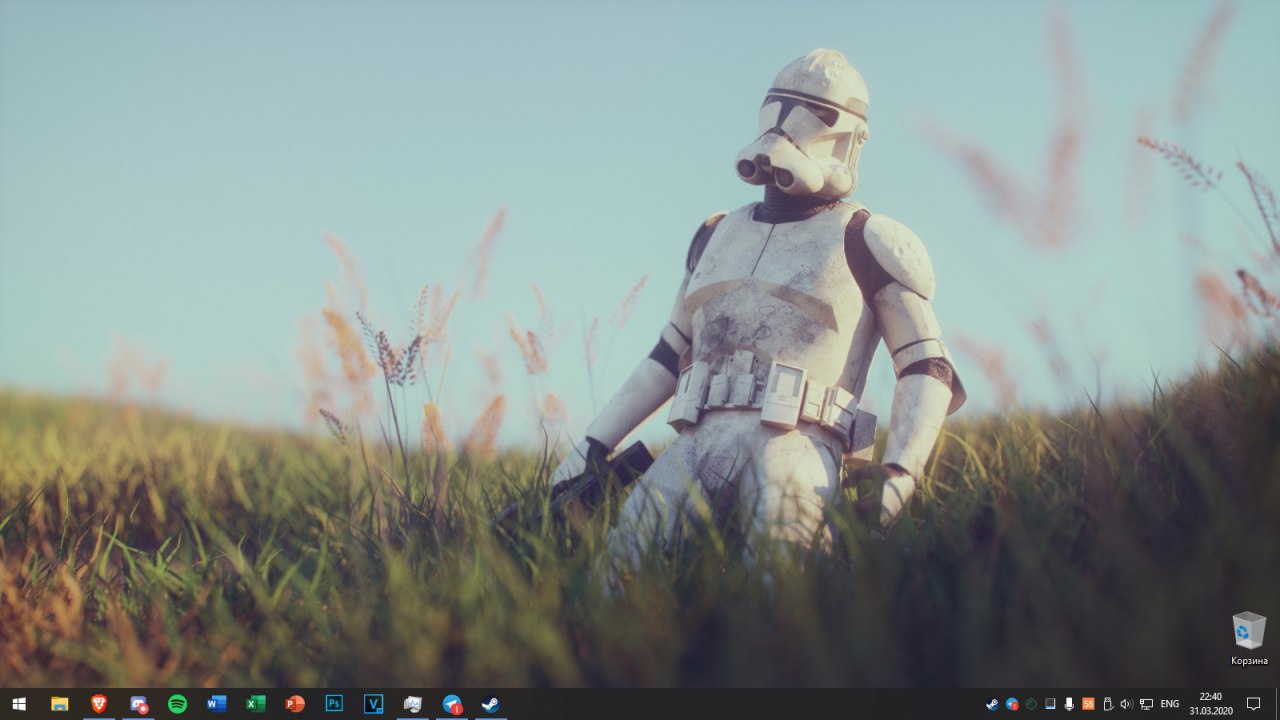Viewport: 1280px width, 720px height.
Task: Launch Vegas Pro from the taskbar
Action: (373, 704)
